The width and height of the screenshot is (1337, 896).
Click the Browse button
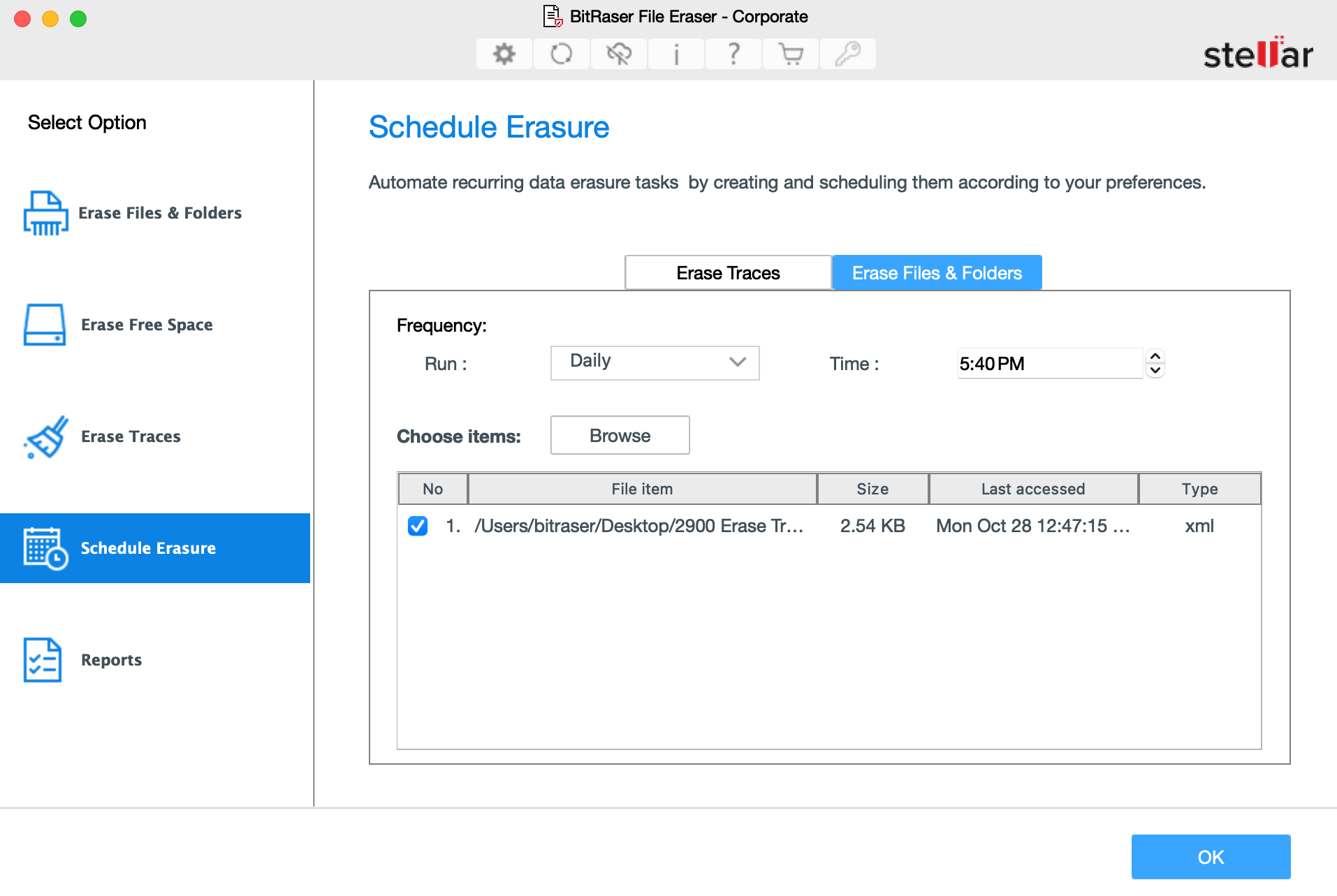click(620, 435)
